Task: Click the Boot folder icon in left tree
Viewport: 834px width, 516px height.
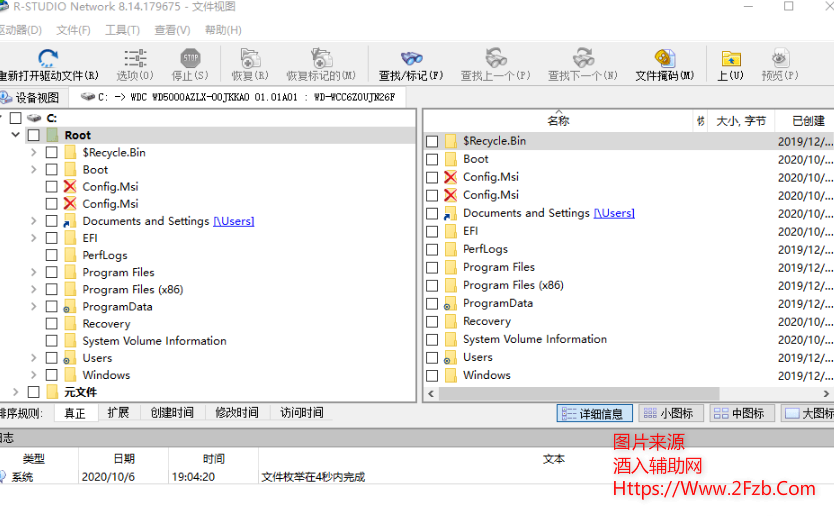Action: 70,170
